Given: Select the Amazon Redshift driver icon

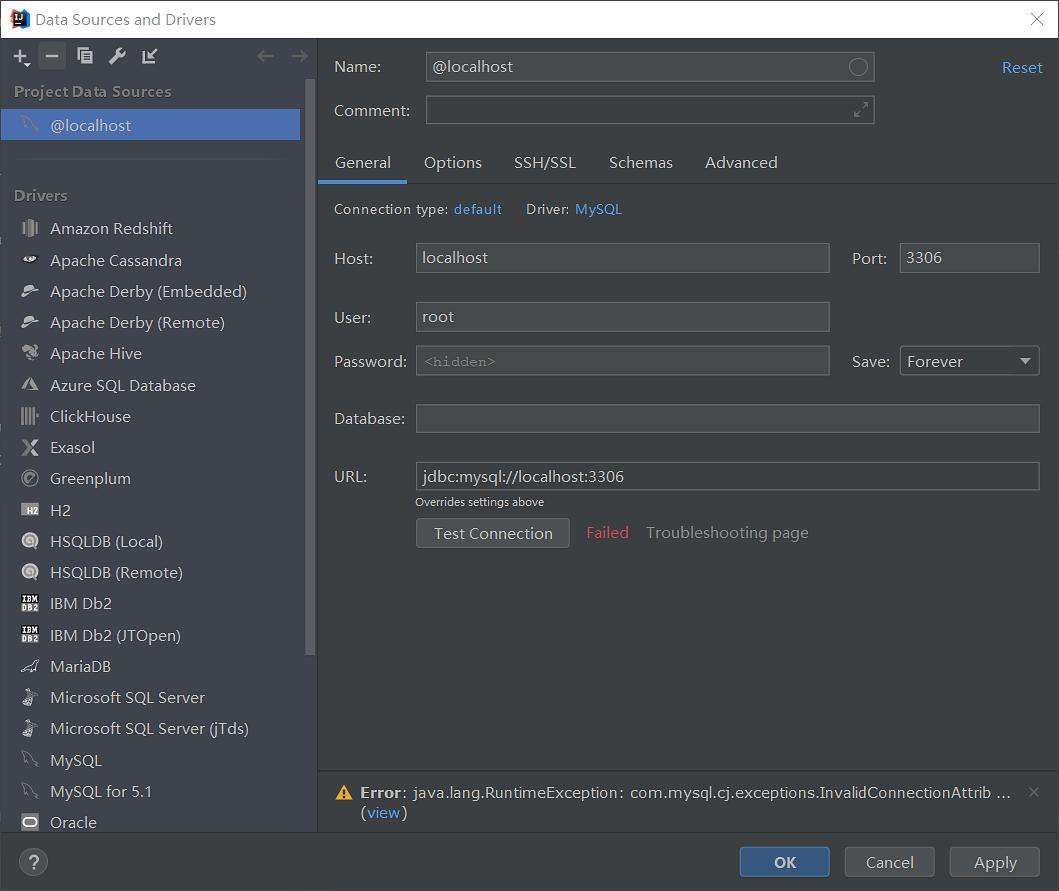Looking at the screenshot, I should coord(30,228).
